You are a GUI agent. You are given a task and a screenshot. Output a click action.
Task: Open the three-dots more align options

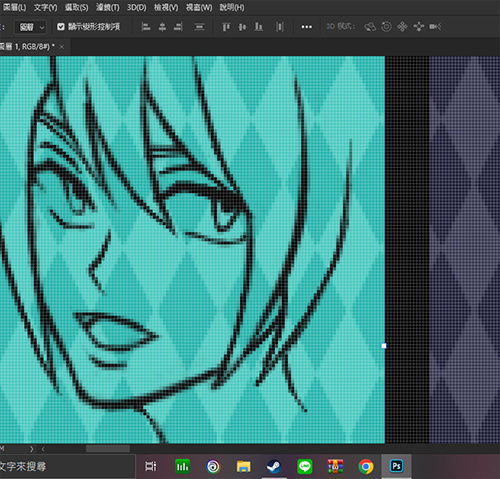click(x=307, y=27)
